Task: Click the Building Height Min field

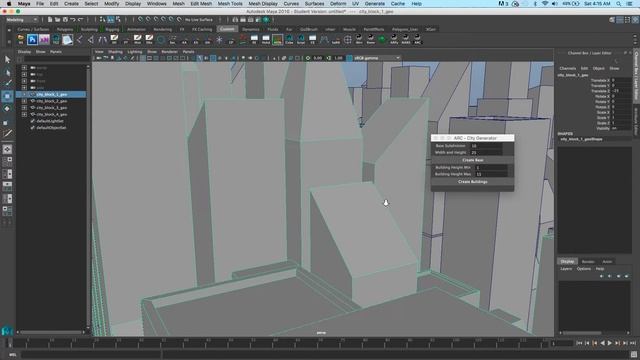Action: point(491,168)
